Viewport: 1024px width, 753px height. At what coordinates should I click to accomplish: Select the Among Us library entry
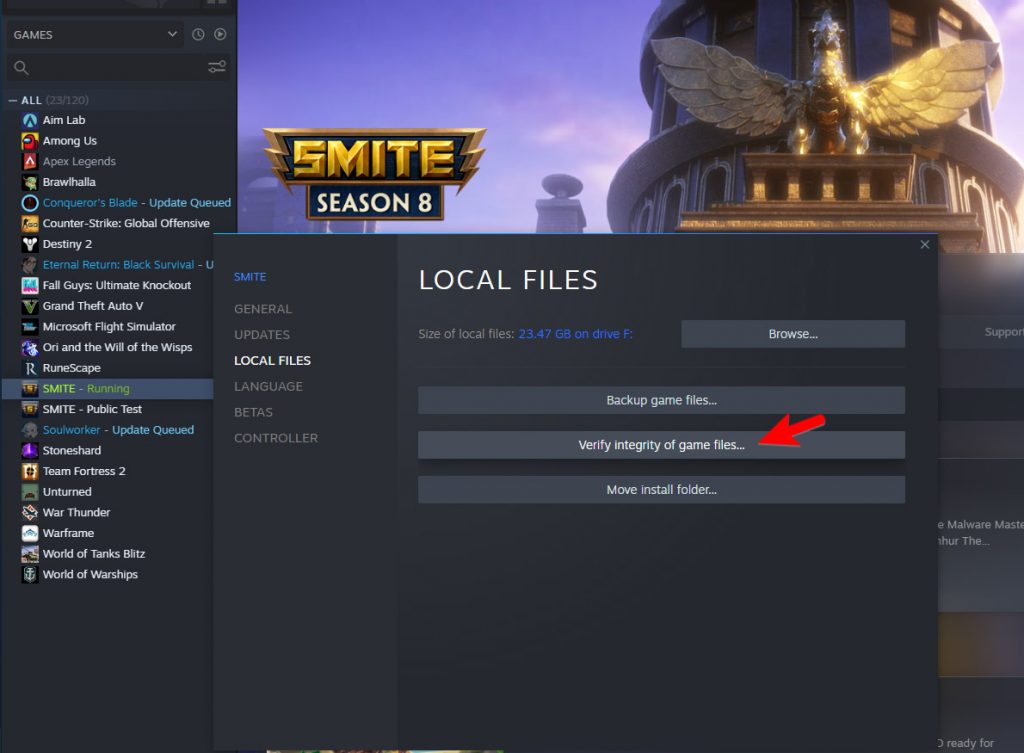pyautogui.click(x=70, y=140)
